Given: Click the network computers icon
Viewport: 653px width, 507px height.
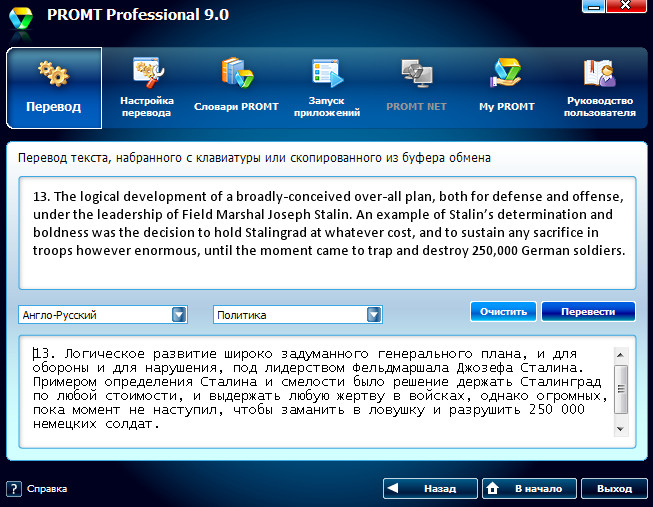Looking at the screenshot, I should [417, 73].
